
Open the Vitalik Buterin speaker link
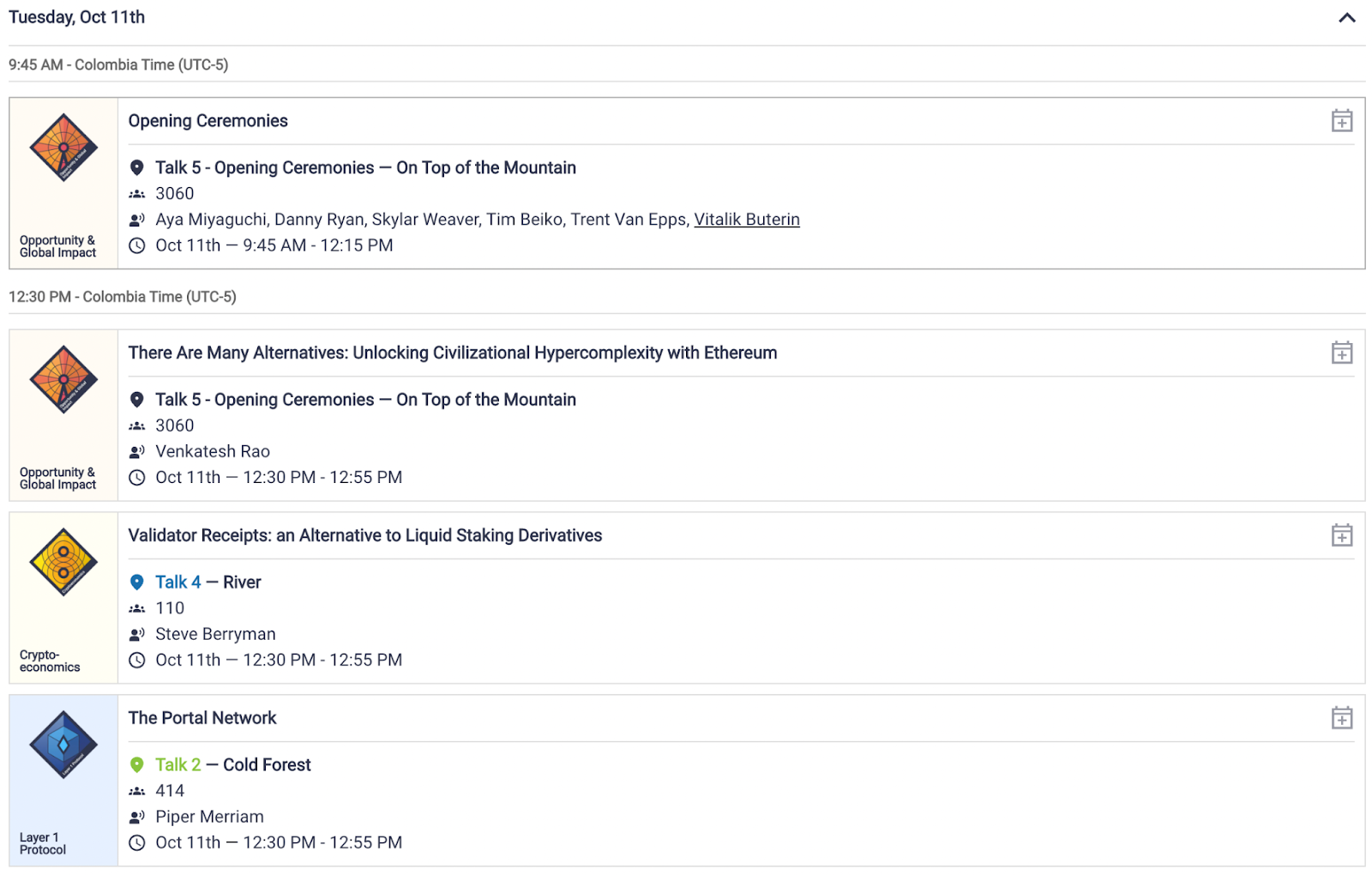(747, 220)
